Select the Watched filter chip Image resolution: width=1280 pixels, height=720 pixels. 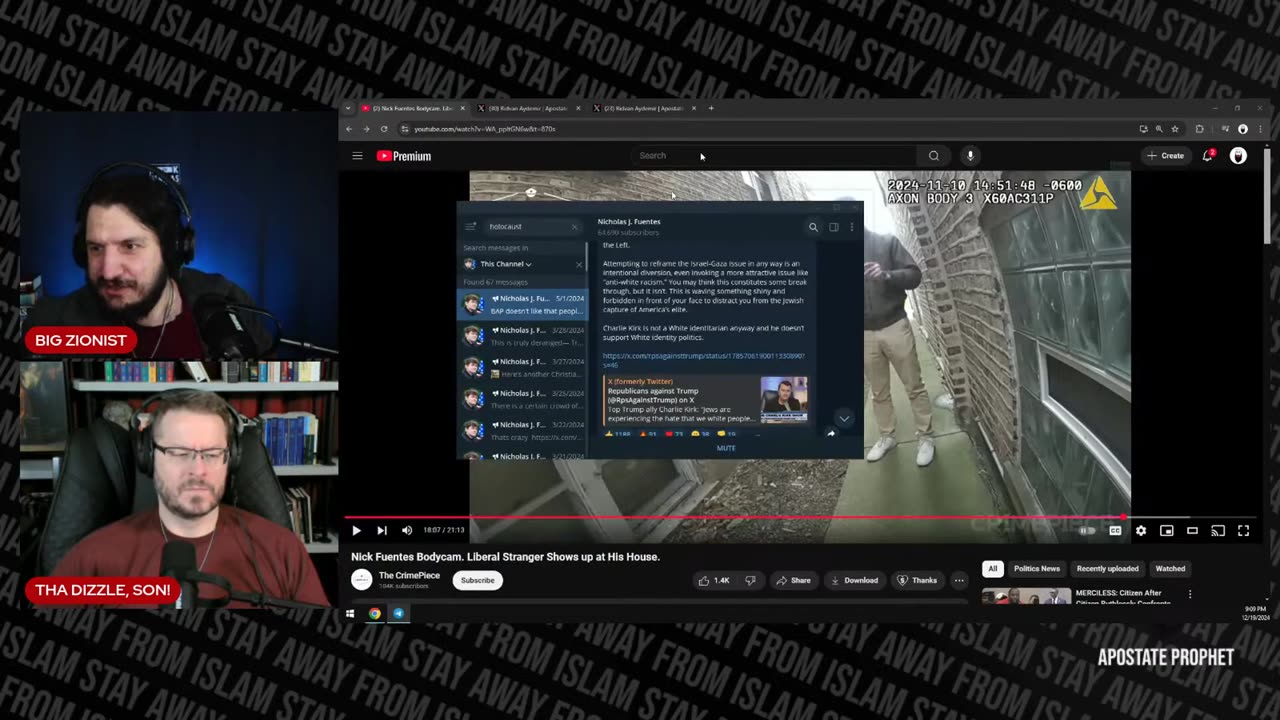(1170, 569)
